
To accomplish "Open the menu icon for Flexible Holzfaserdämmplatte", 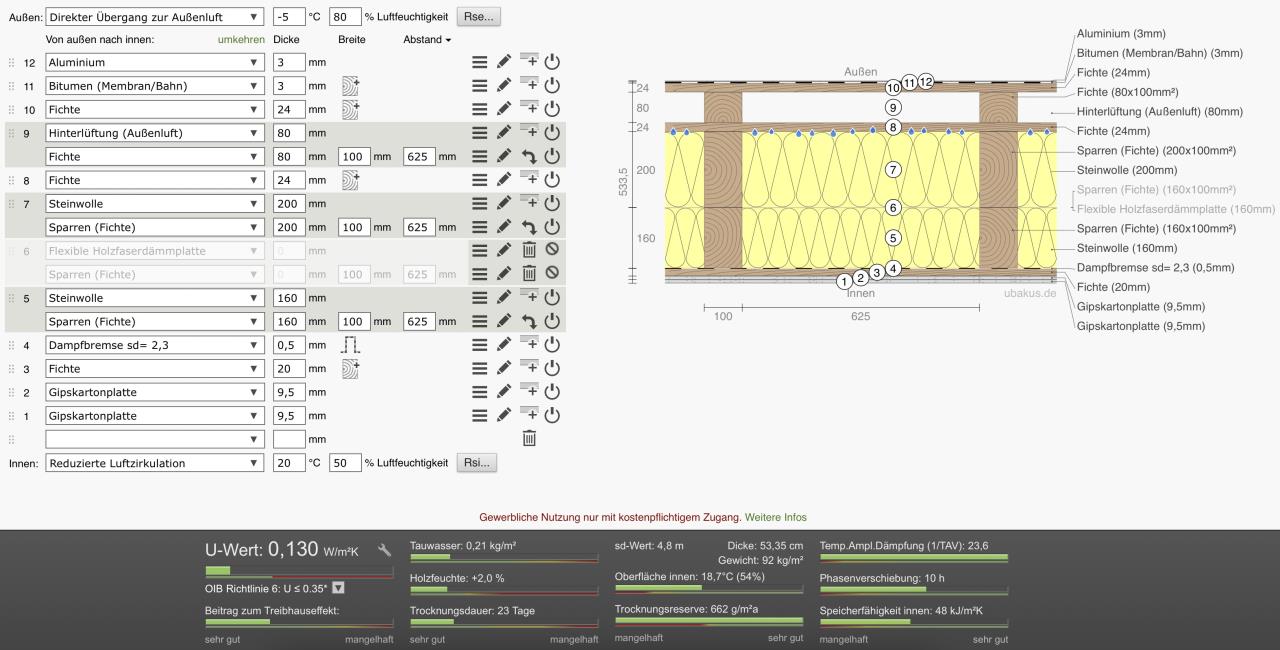I will [x=480, y=251].
